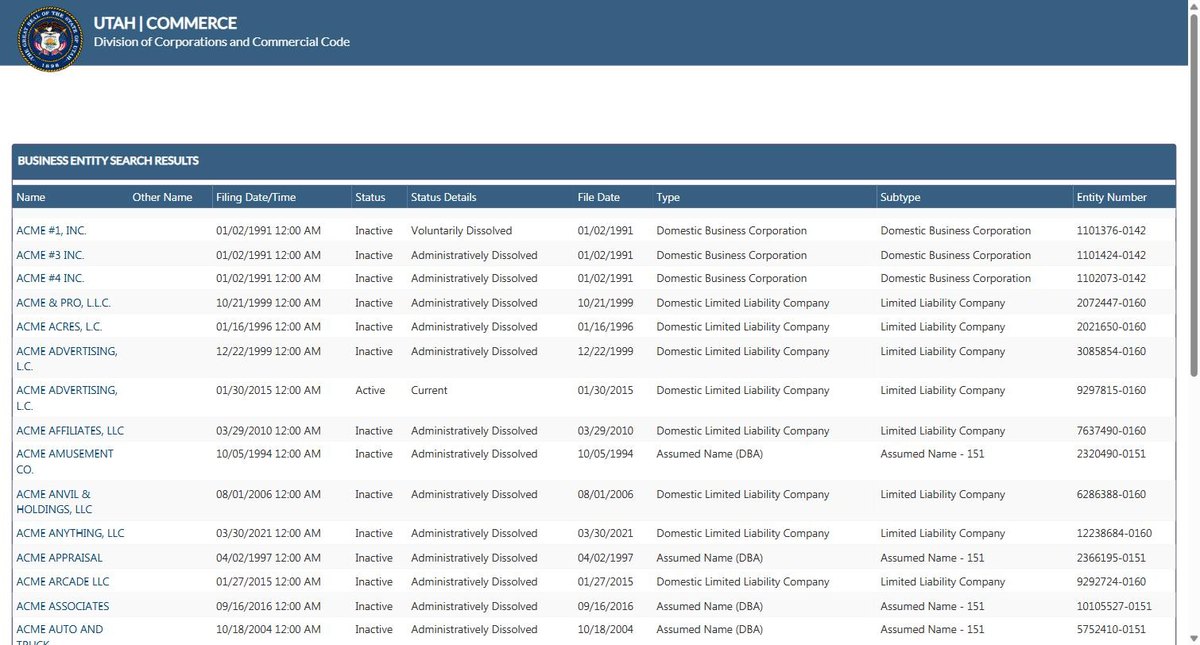Open the ACME ANVIL & HOLDINGS, LLC link
1200x645 pixels.
(x=54, y=502)
